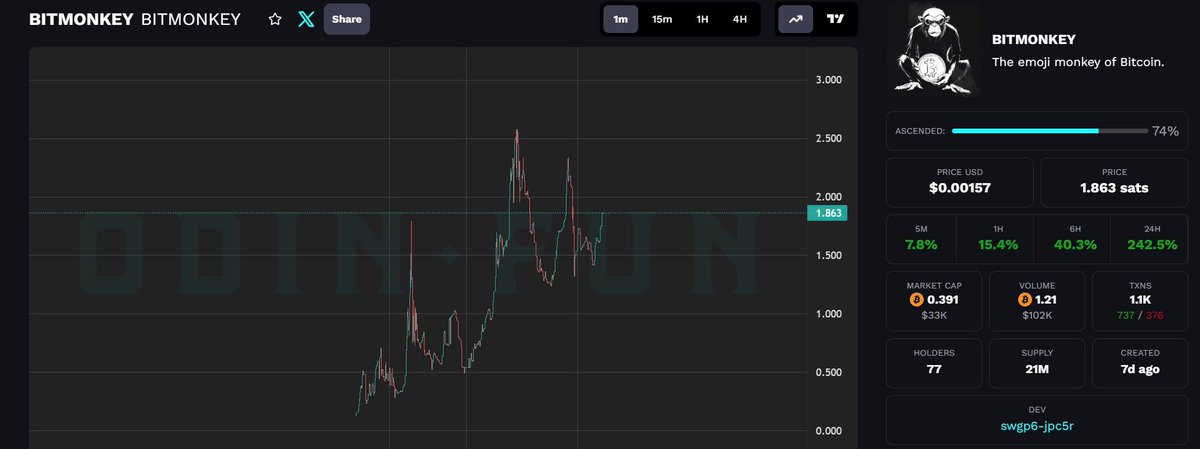This screenshot has height=449, width=1200.
Task: Switch to the 1H timeframe
Action: click(x=702, y=19)
